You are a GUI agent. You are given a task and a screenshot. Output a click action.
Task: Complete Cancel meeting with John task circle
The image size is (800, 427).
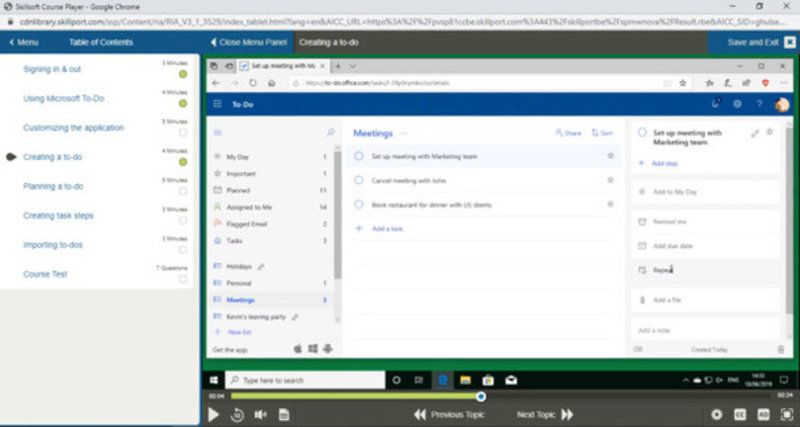click(x=359, y=180)
